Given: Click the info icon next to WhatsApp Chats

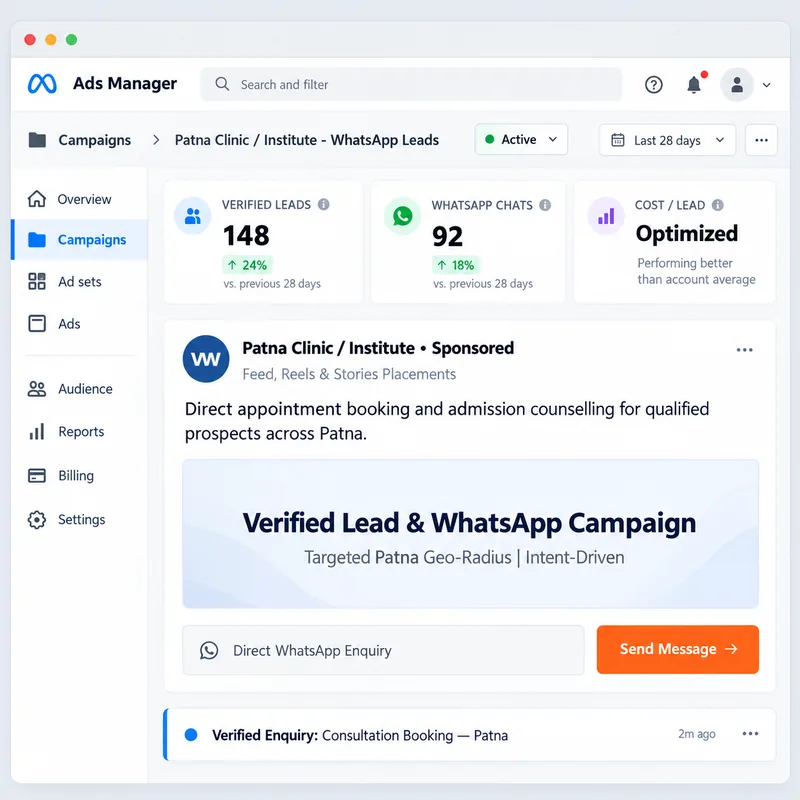Looking at the screenshot, I should point(545,205).
